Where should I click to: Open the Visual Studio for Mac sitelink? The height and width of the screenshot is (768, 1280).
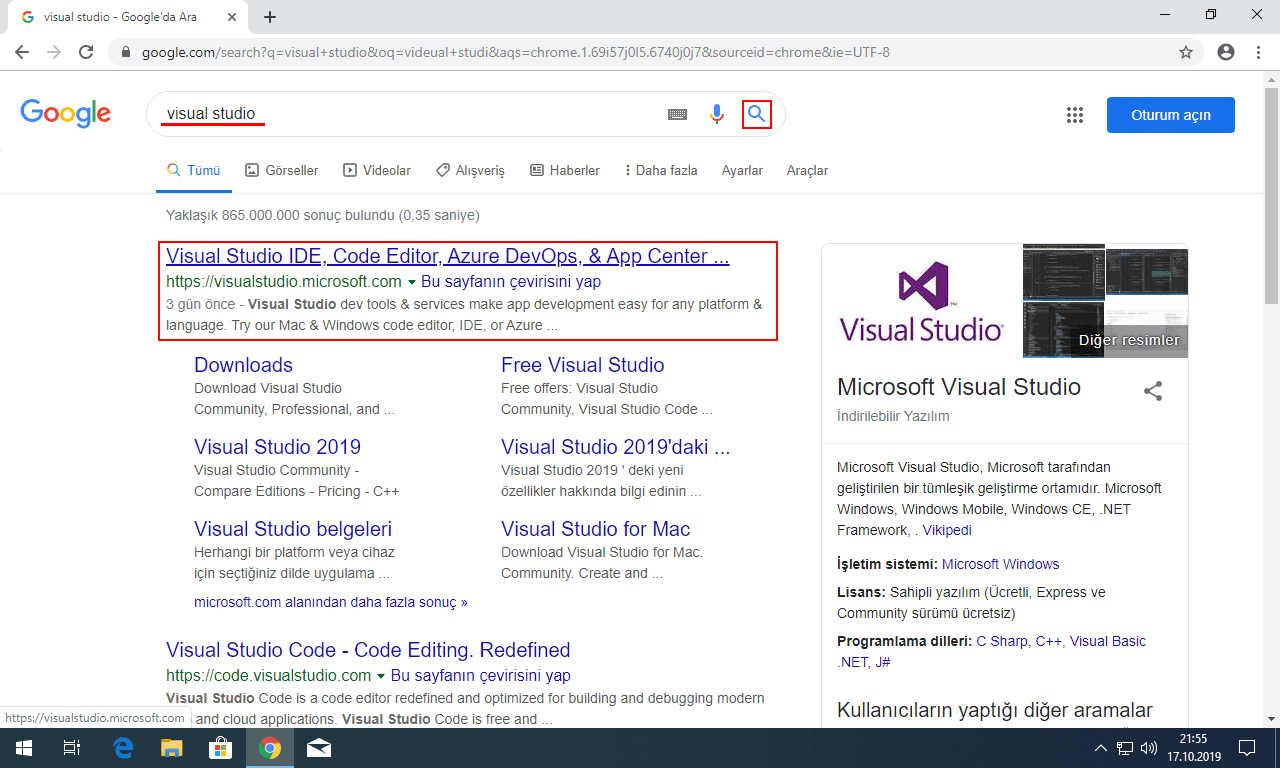[596, 529]
